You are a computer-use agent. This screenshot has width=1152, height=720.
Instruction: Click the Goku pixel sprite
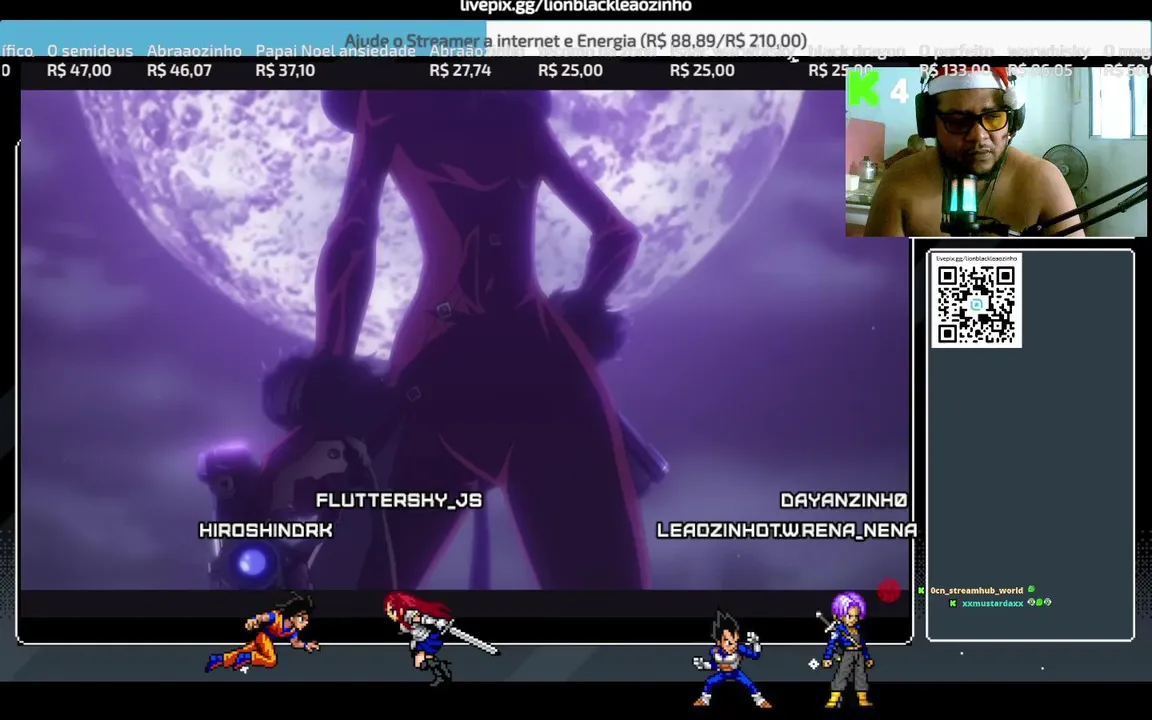coord(263,633)
